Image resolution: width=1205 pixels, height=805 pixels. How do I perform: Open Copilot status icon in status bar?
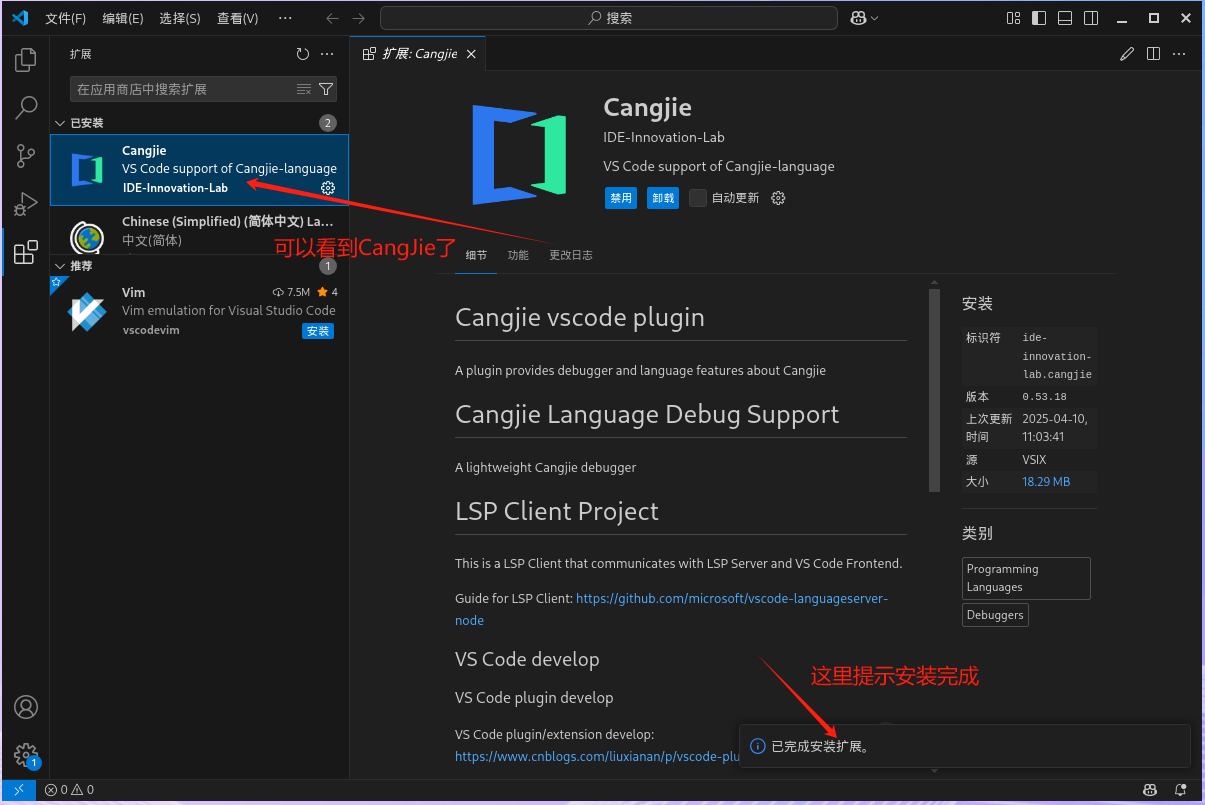click(1151, 790)
